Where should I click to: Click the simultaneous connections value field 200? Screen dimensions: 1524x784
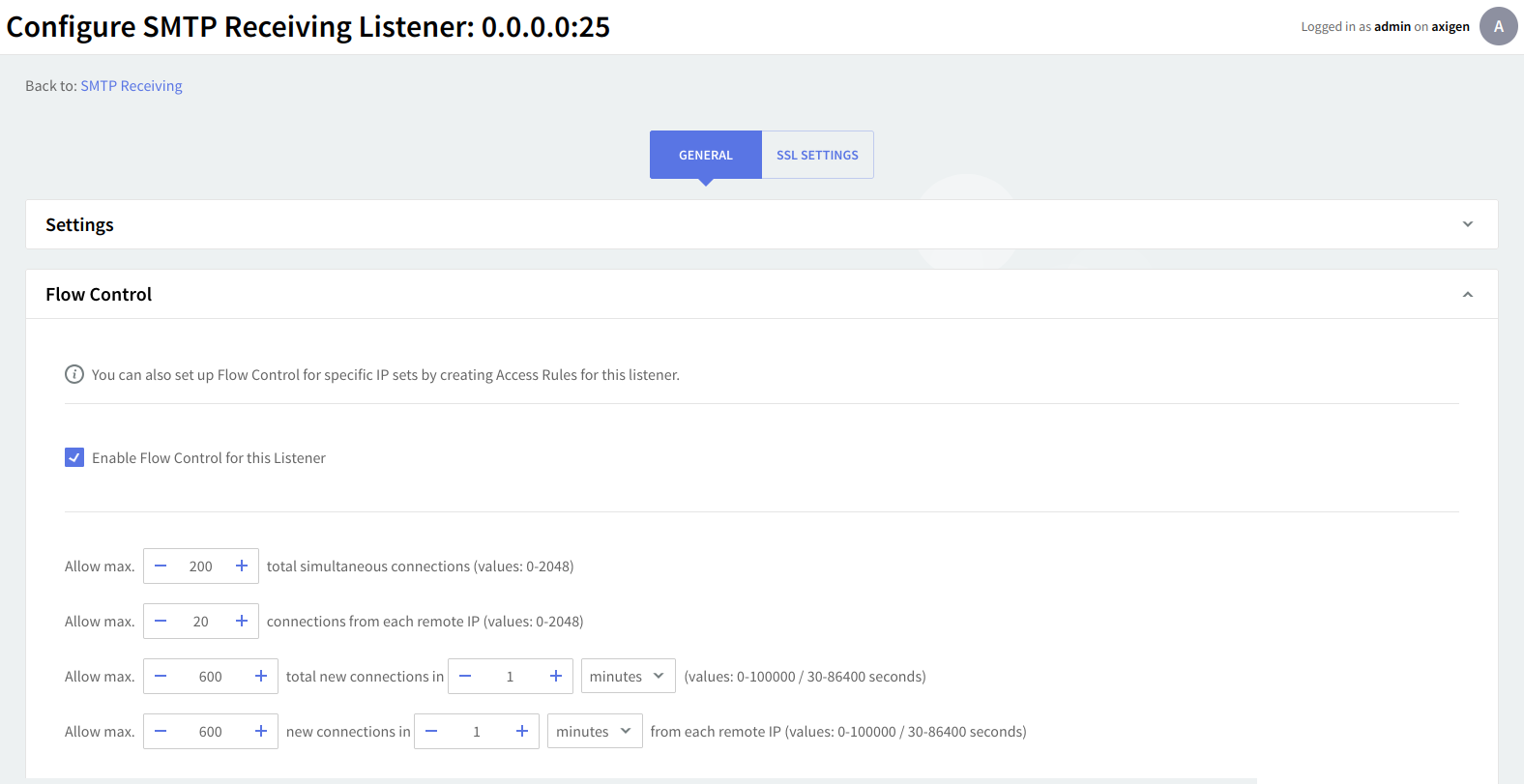click(201, 566)
